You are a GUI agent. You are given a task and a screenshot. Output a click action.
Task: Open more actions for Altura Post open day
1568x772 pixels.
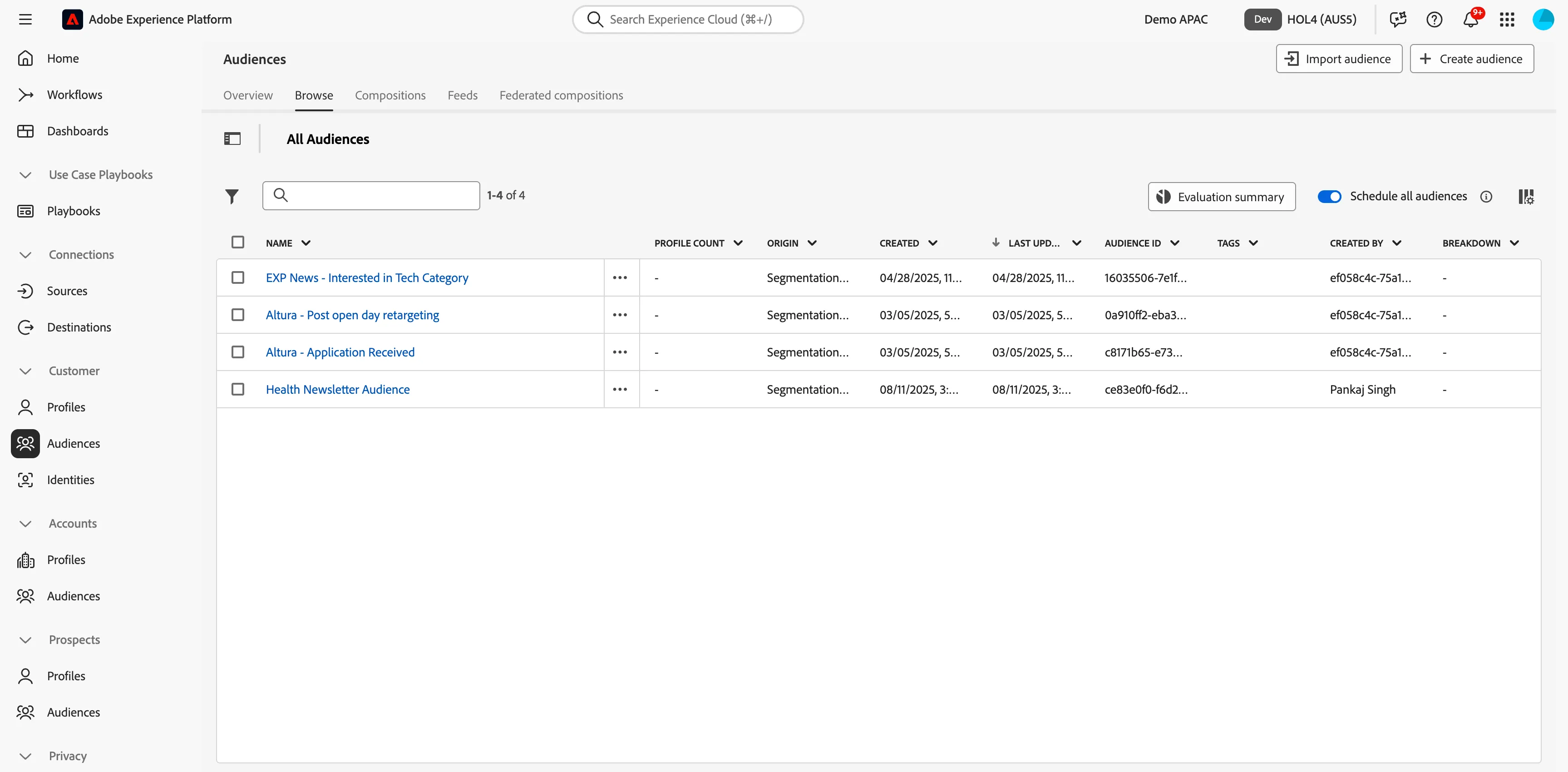pos(620,315)
